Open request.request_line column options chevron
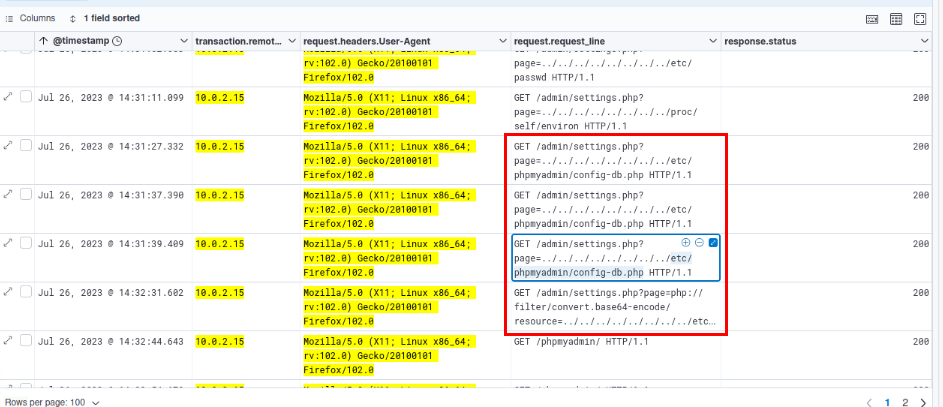The height and width of the screenshot is (407, 943). 713,41
